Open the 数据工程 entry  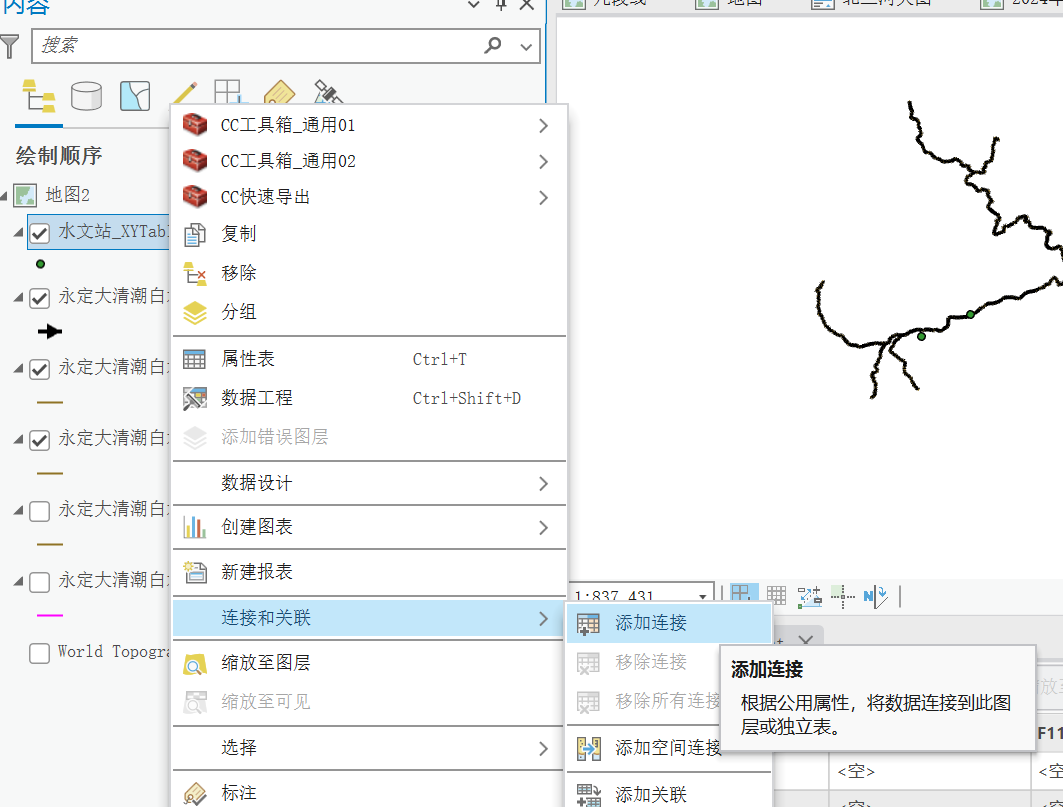coord(369,398)
